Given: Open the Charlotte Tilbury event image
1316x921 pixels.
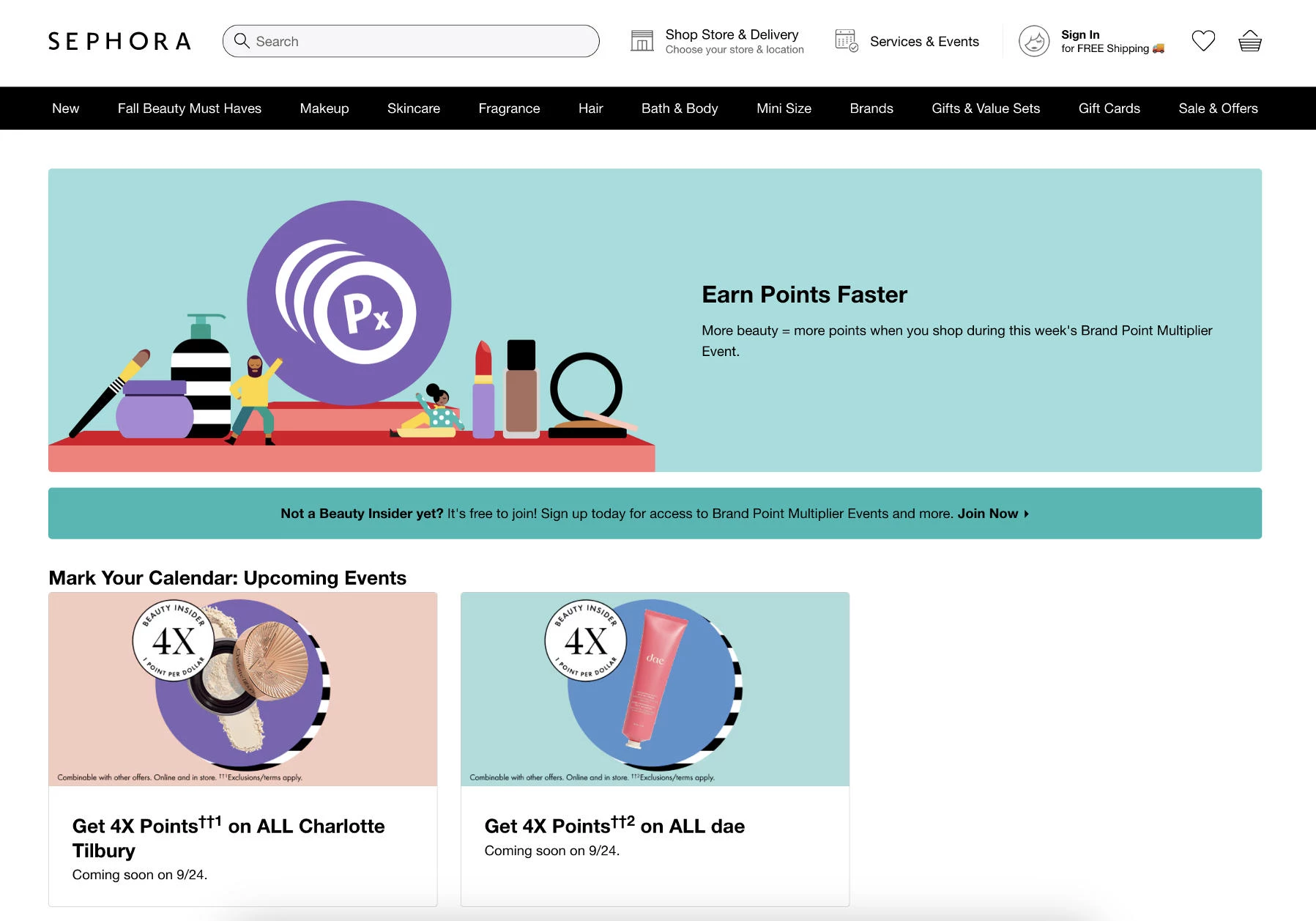Looking at the screenshot, I should (242, 689).
